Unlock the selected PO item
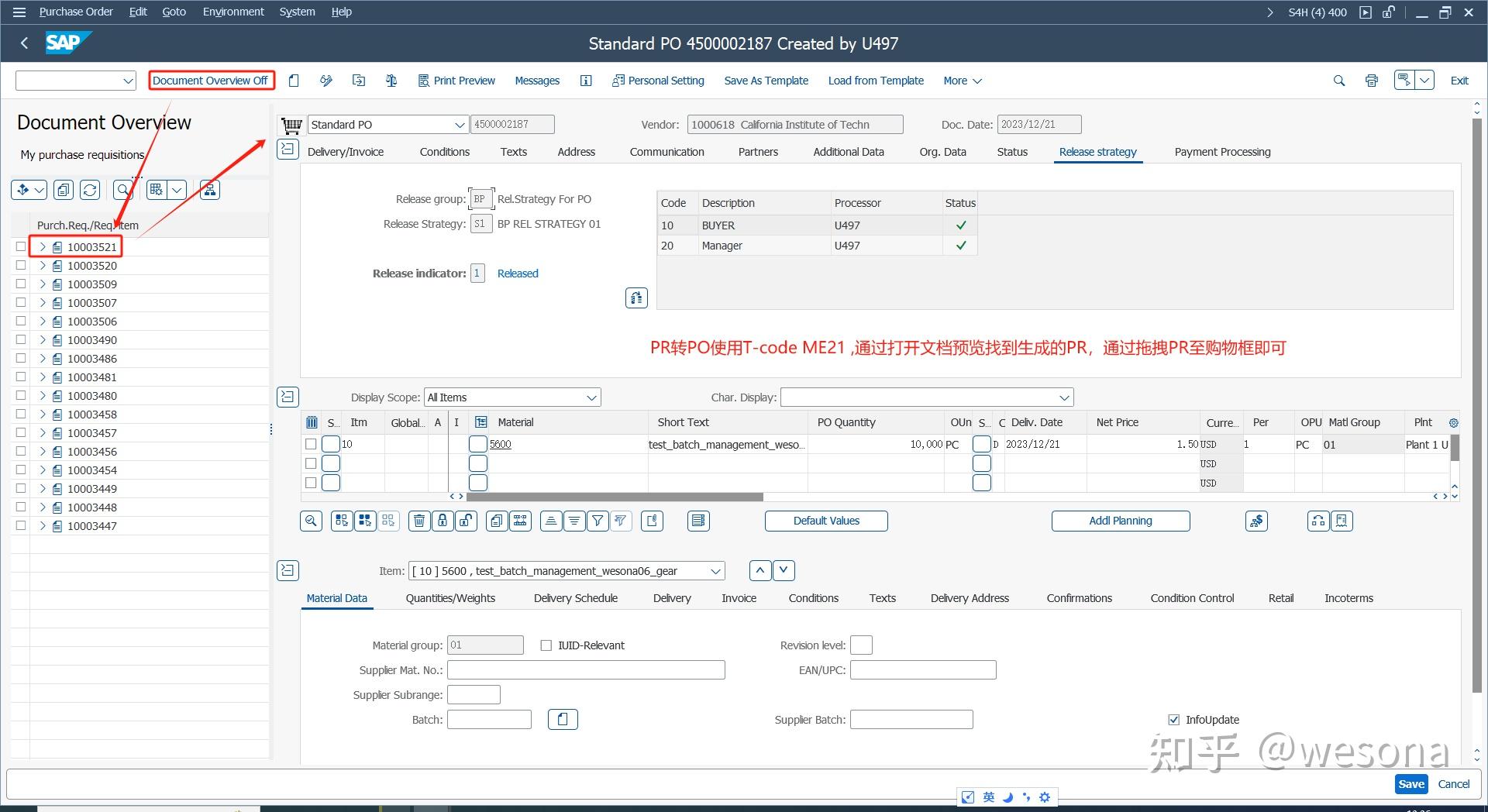1488x812 pixels. point(466,521)
